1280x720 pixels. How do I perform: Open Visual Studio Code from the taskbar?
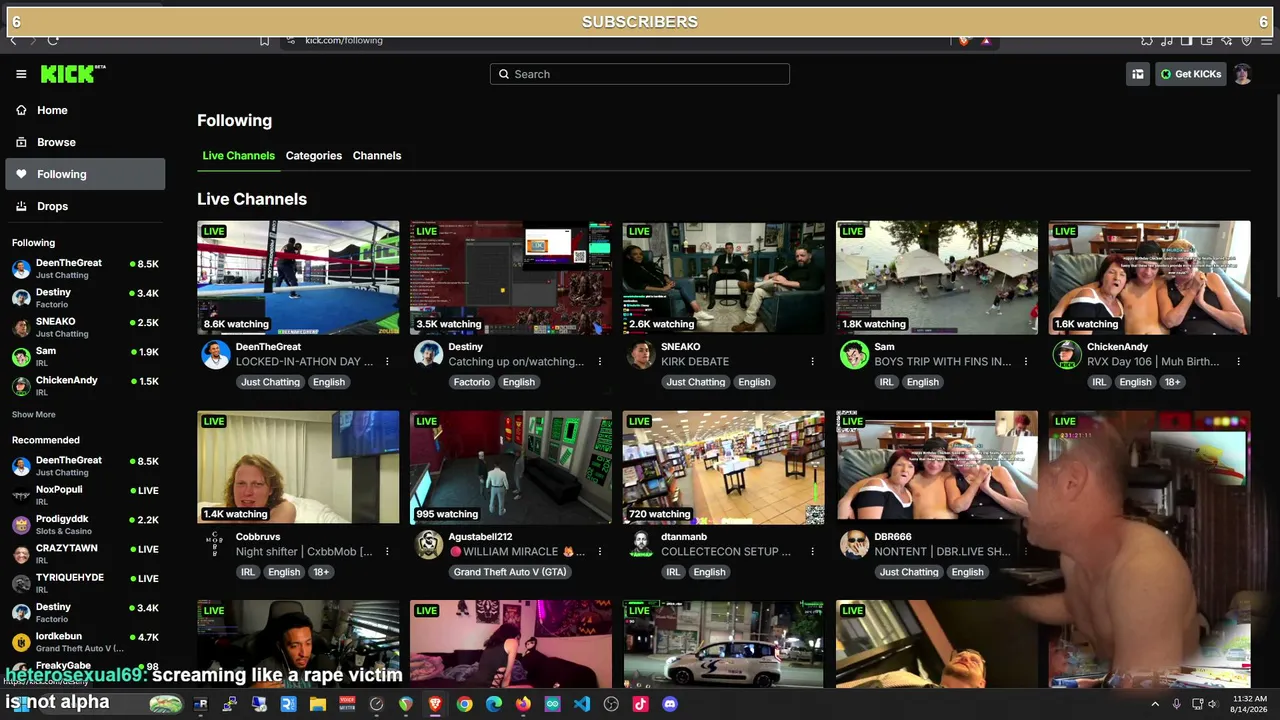pos(582,704)
